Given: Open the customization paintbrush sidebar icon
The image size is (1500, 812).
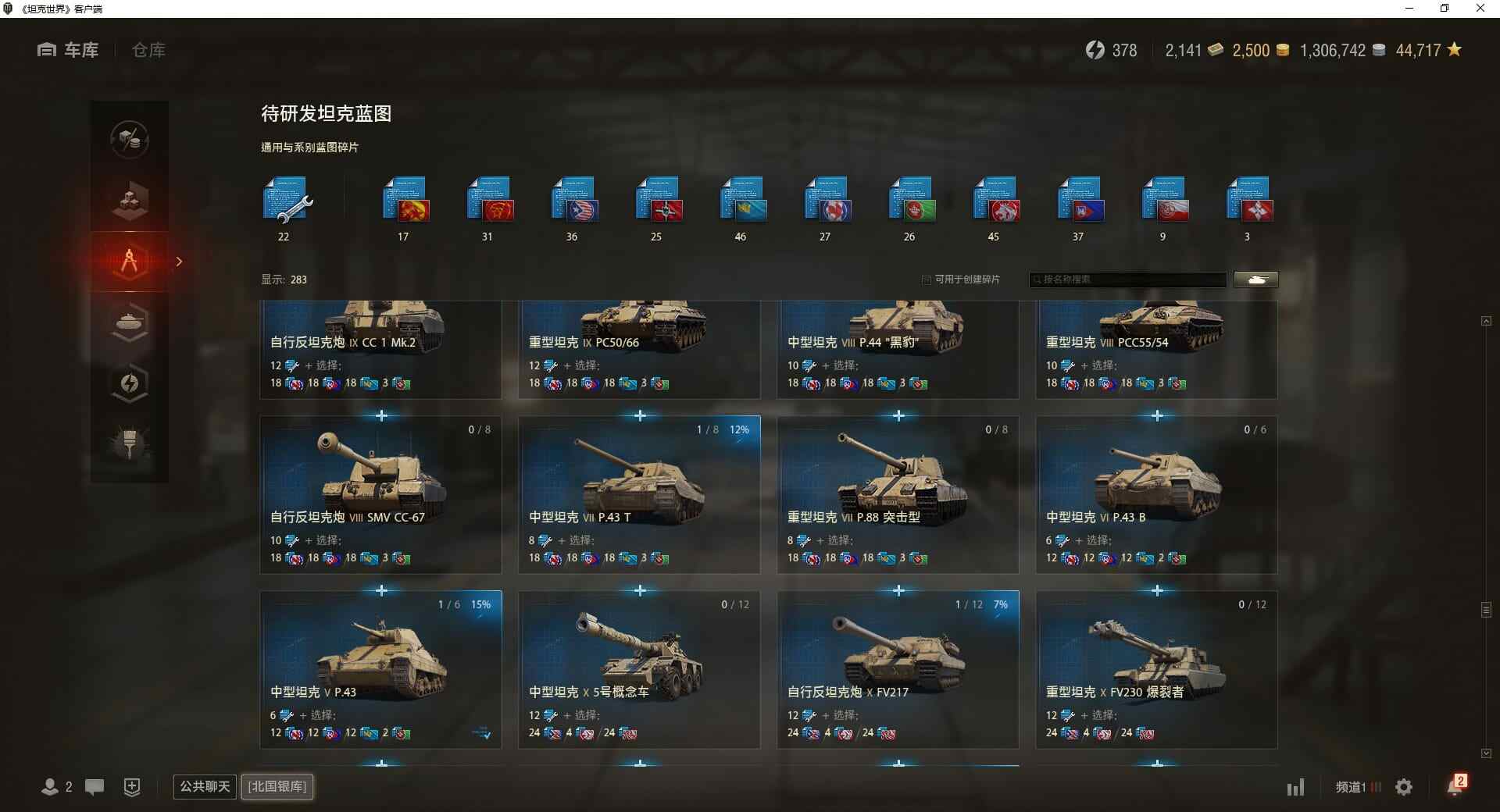Looking at the screenshot, I should (x=130, y=443).
